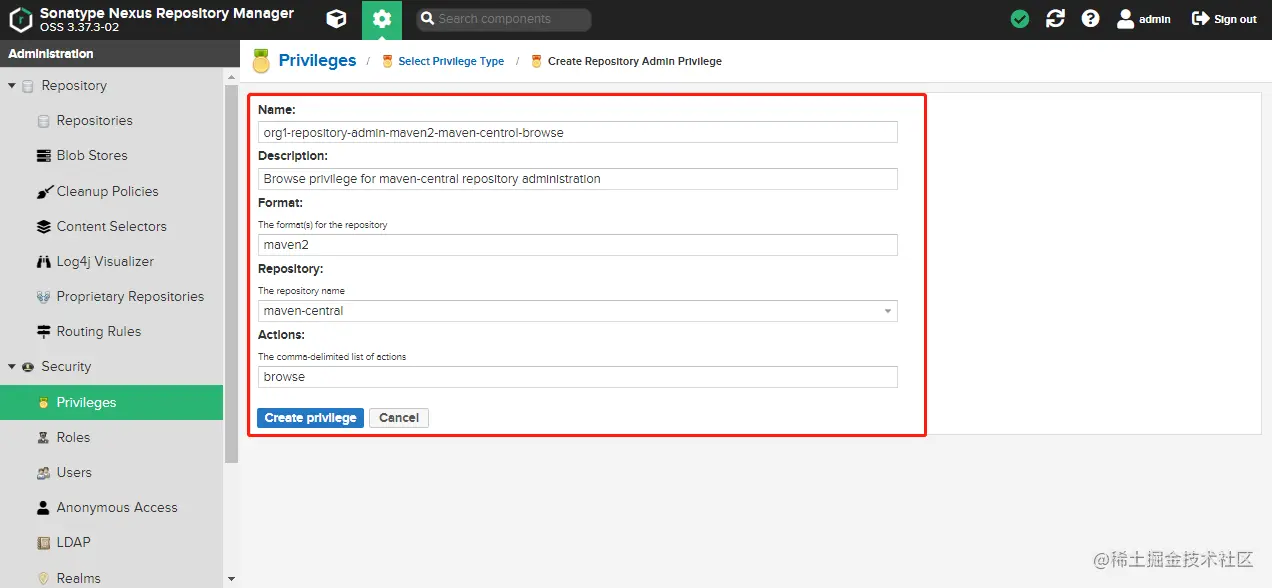Click the Roles icon in sidebar

43,438
